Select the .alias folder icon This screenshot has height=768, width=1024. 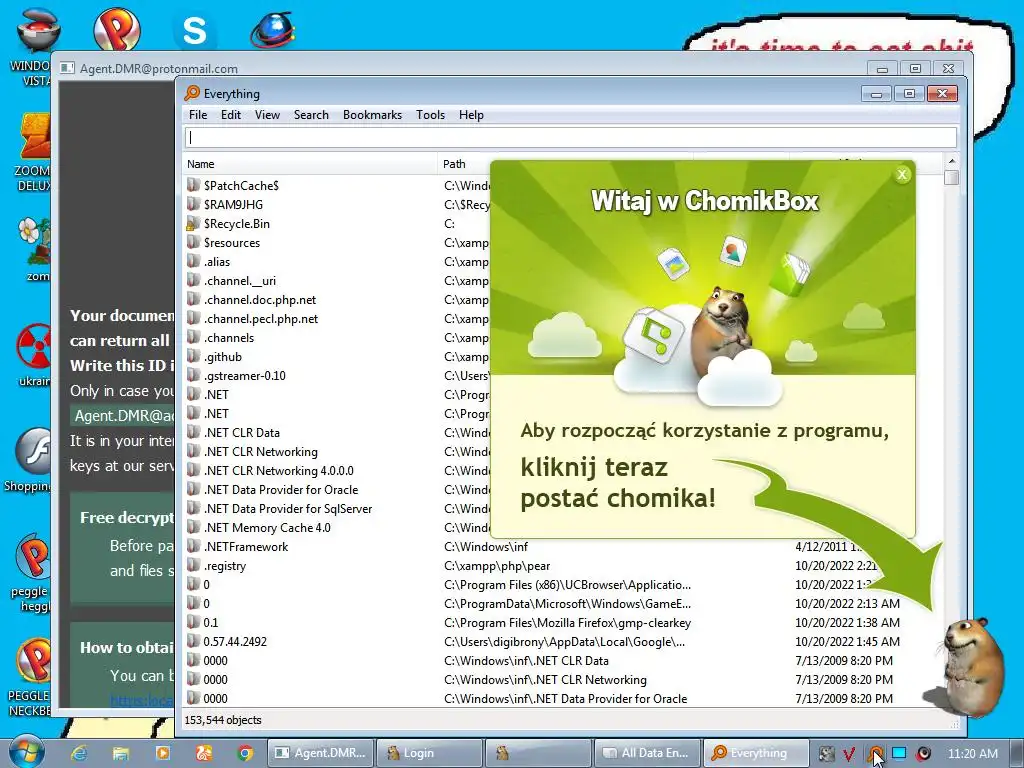193,261
